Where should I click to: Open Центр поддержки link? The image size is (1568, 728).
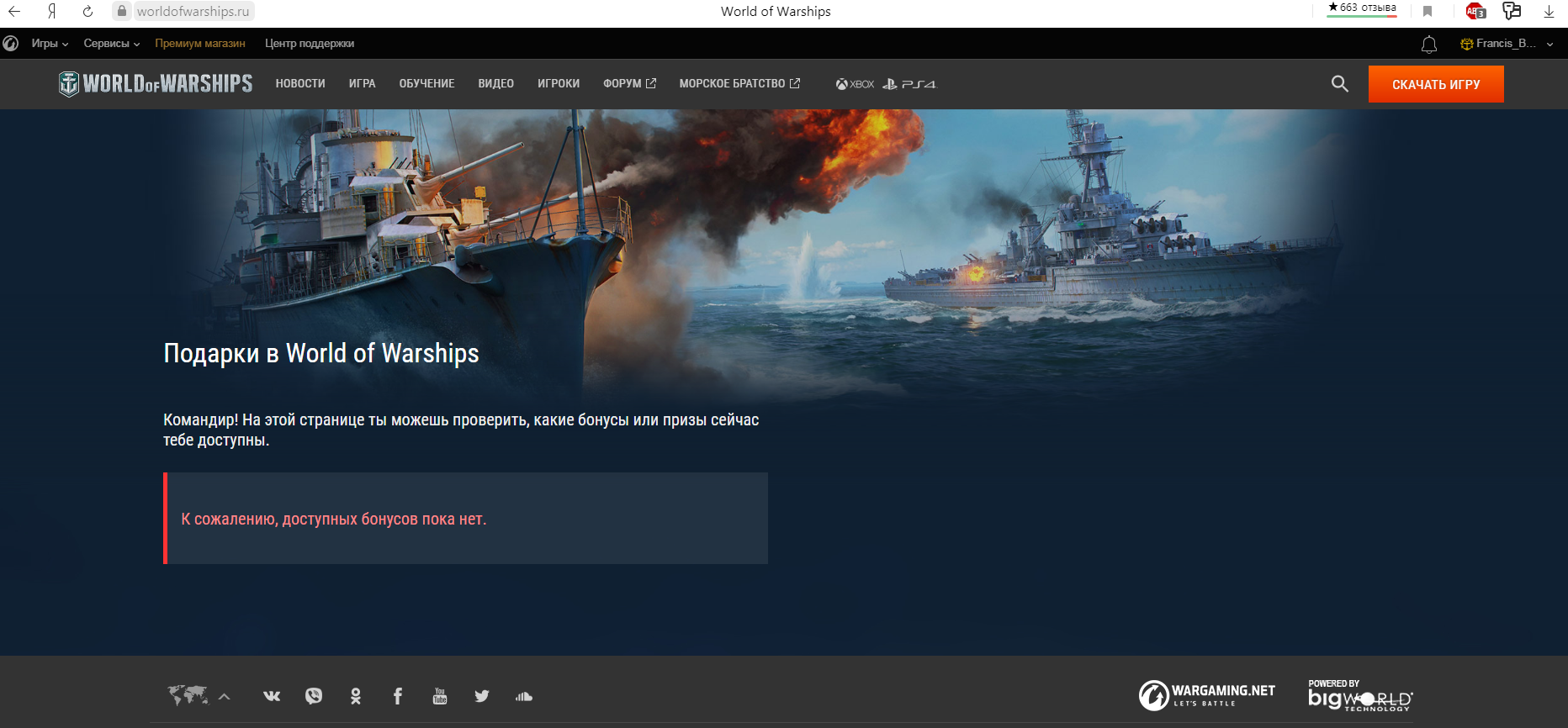310,43
